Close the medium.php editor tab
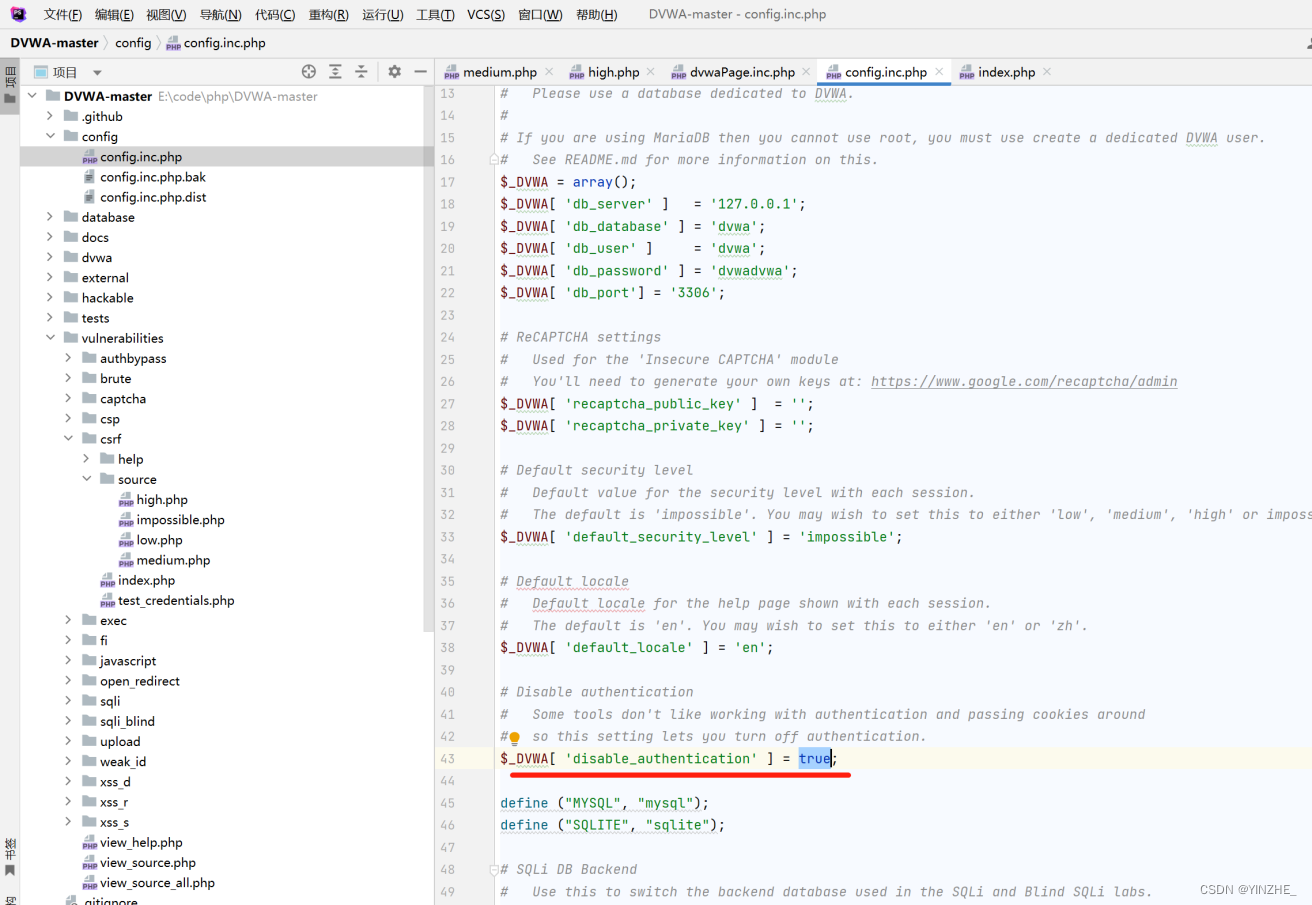This screenshot has width=1312, height=905. click(x=550, y=72)
